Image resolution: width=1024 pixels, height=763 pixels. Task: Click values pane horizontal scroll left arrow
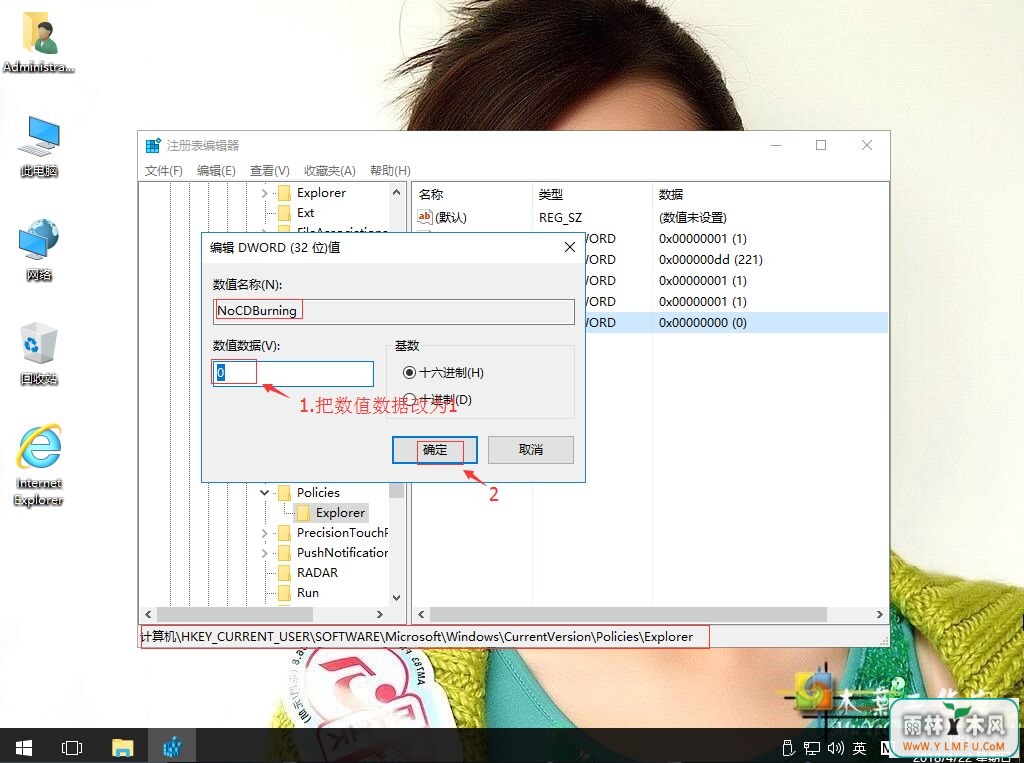pyautogui.click(x=421, y=615)
